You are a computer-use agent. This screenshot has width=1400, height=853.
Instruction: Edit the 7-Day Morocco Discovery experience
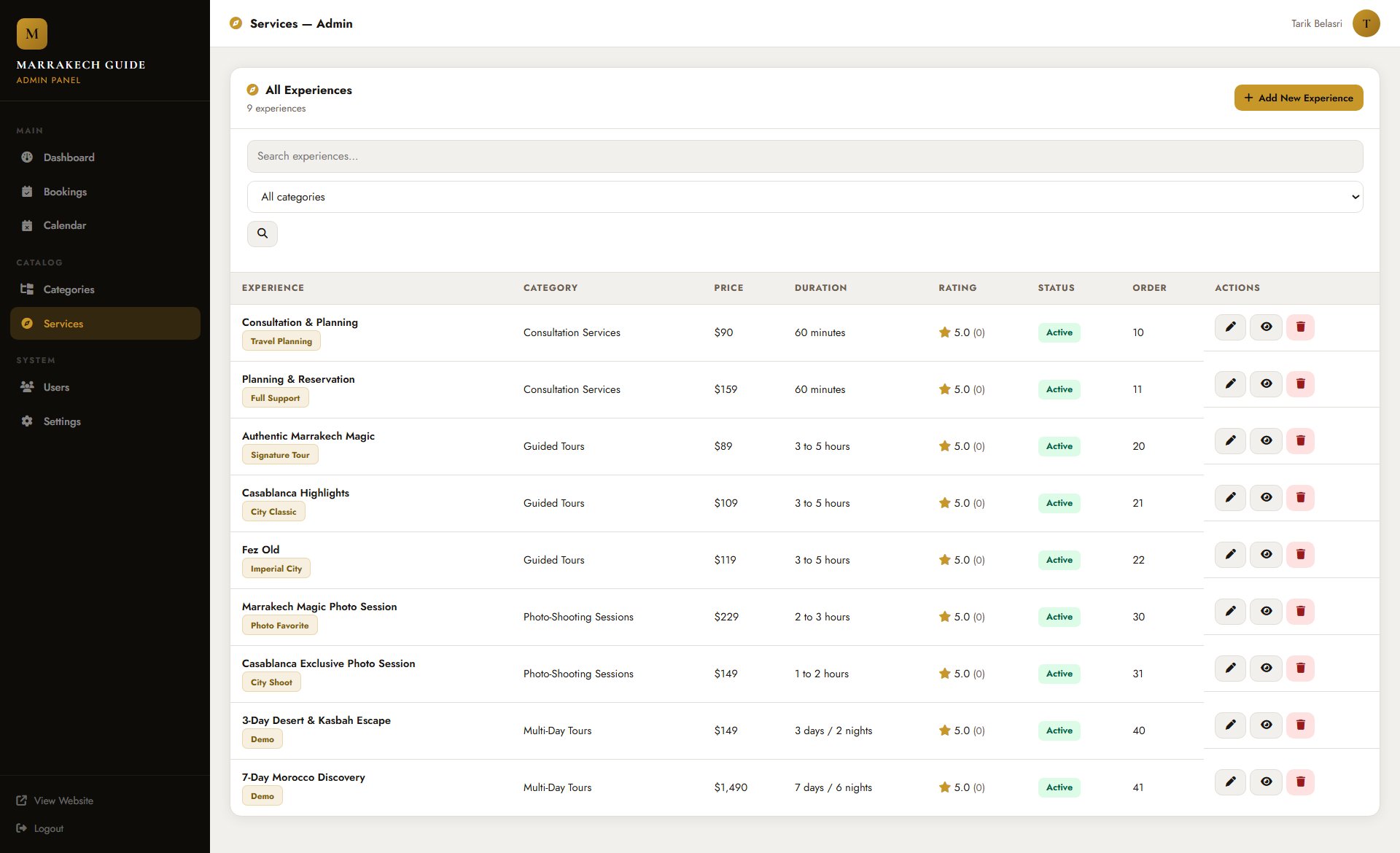click(1230, 782)
